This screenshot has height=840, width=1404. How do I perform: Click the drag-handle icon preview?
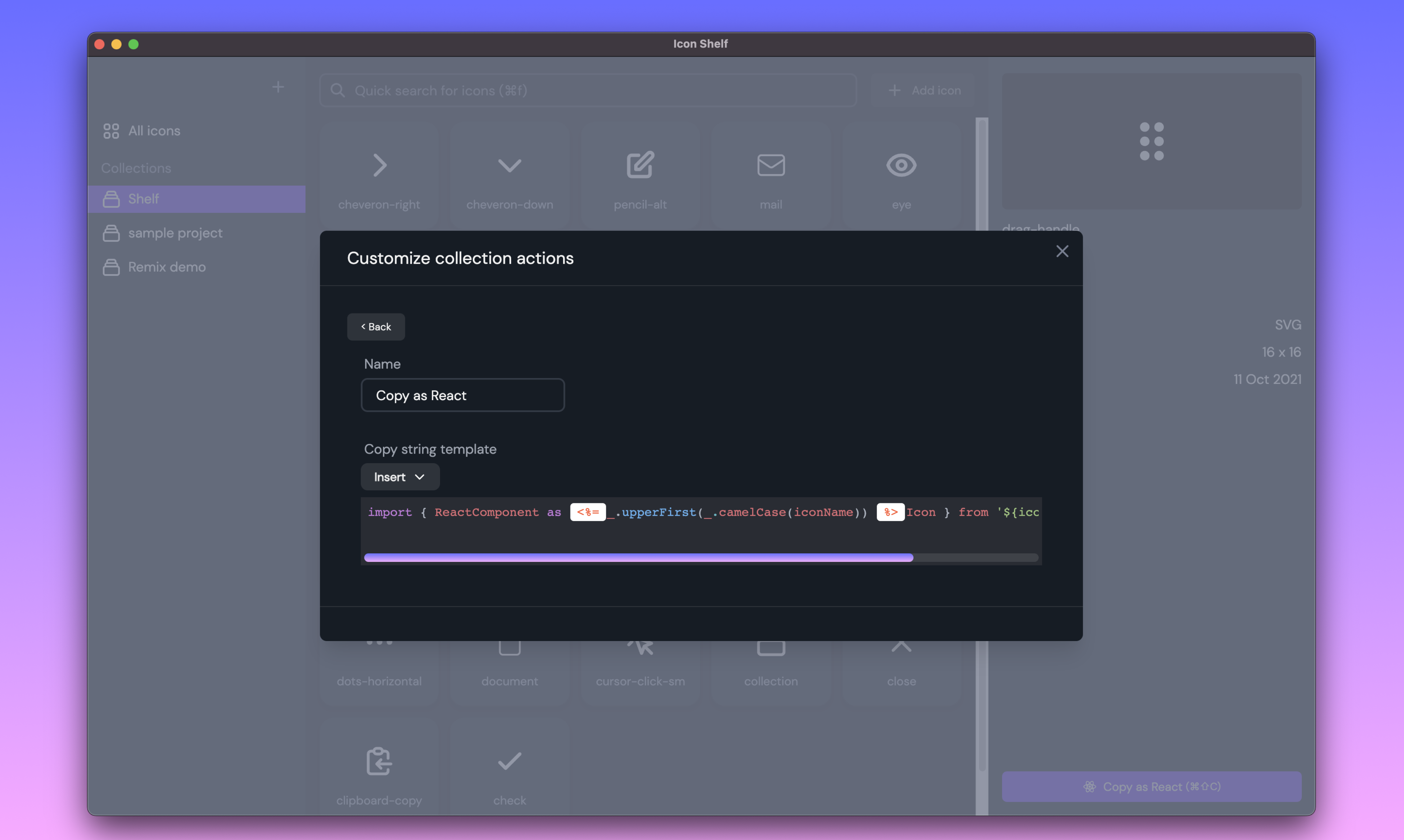pyautogui.click(x=1152, y=141)
